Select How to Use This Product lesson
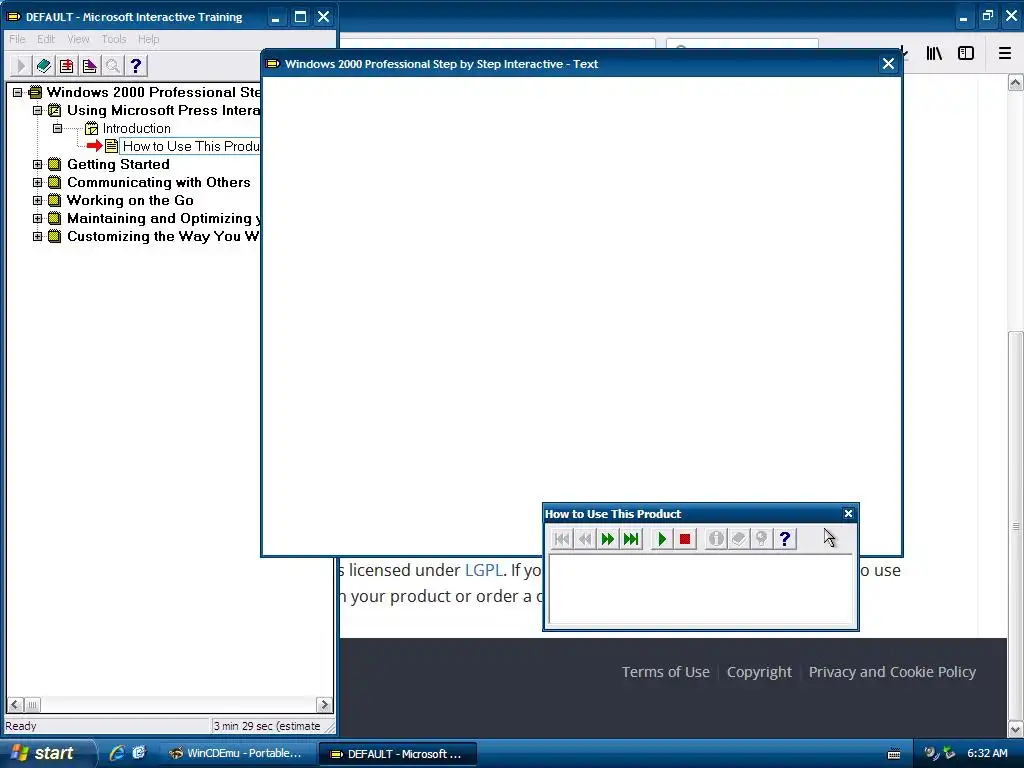Image resolution: width=1024 pixels, height=768 pixels. [x=191, y=146]
